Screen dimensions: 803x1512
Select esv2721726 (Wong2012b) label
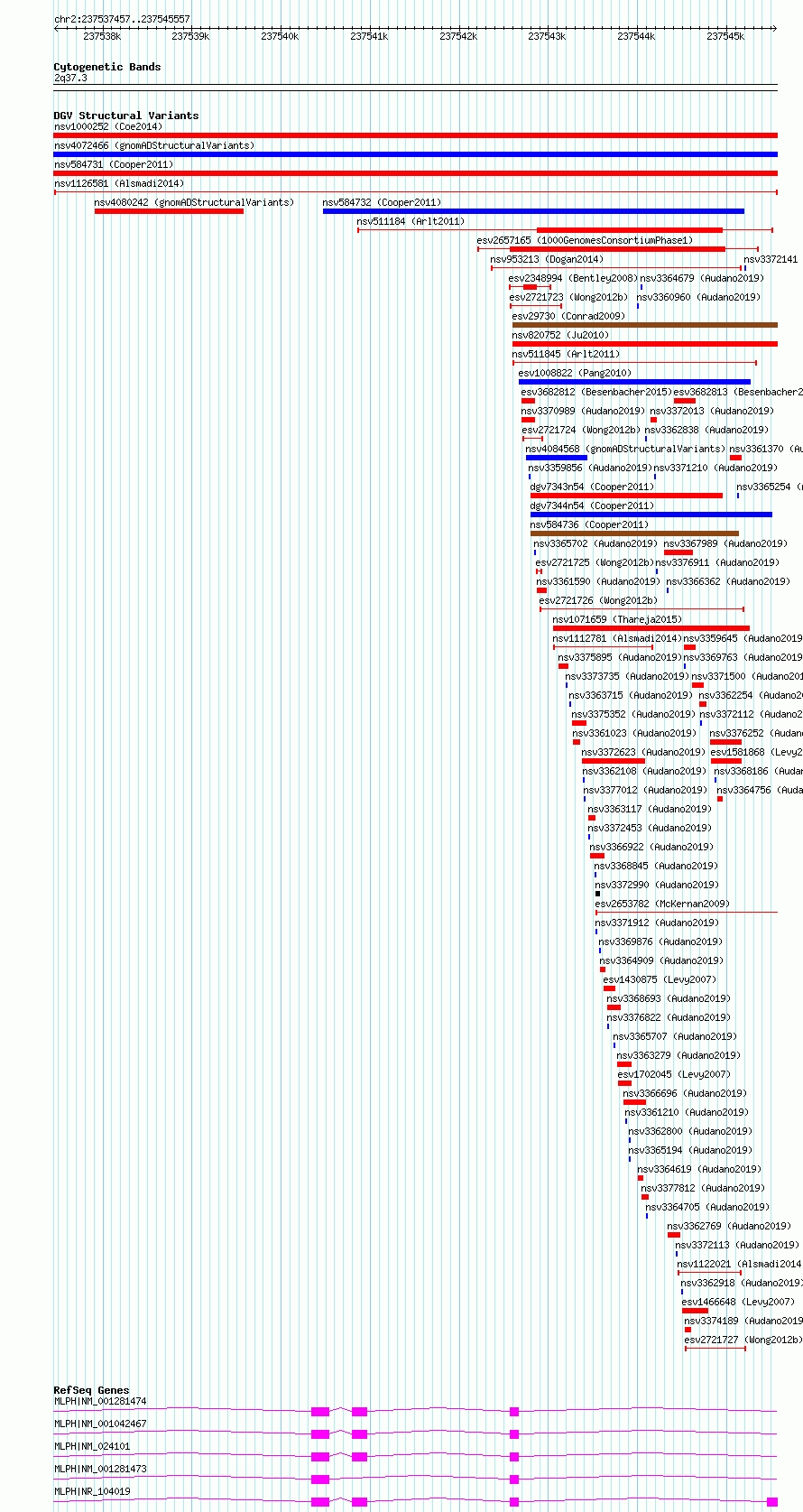pyautogui.click(x=598, y=600)
